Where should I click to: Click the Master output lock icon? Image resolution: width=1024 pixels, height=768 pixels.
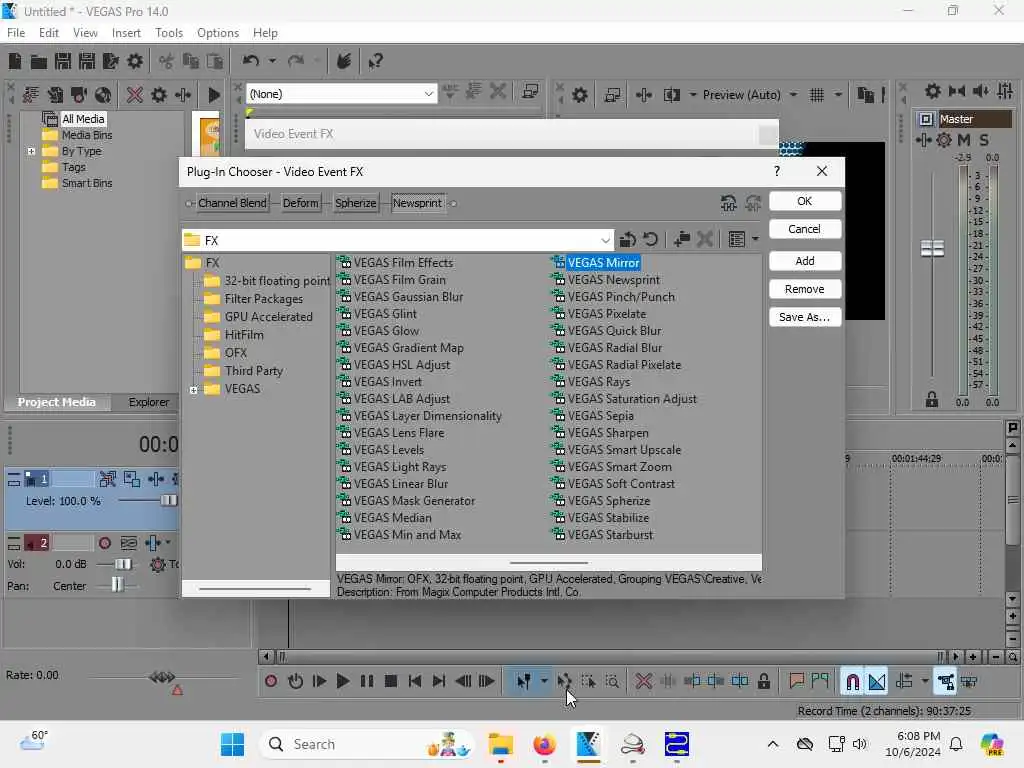[932, 400]
